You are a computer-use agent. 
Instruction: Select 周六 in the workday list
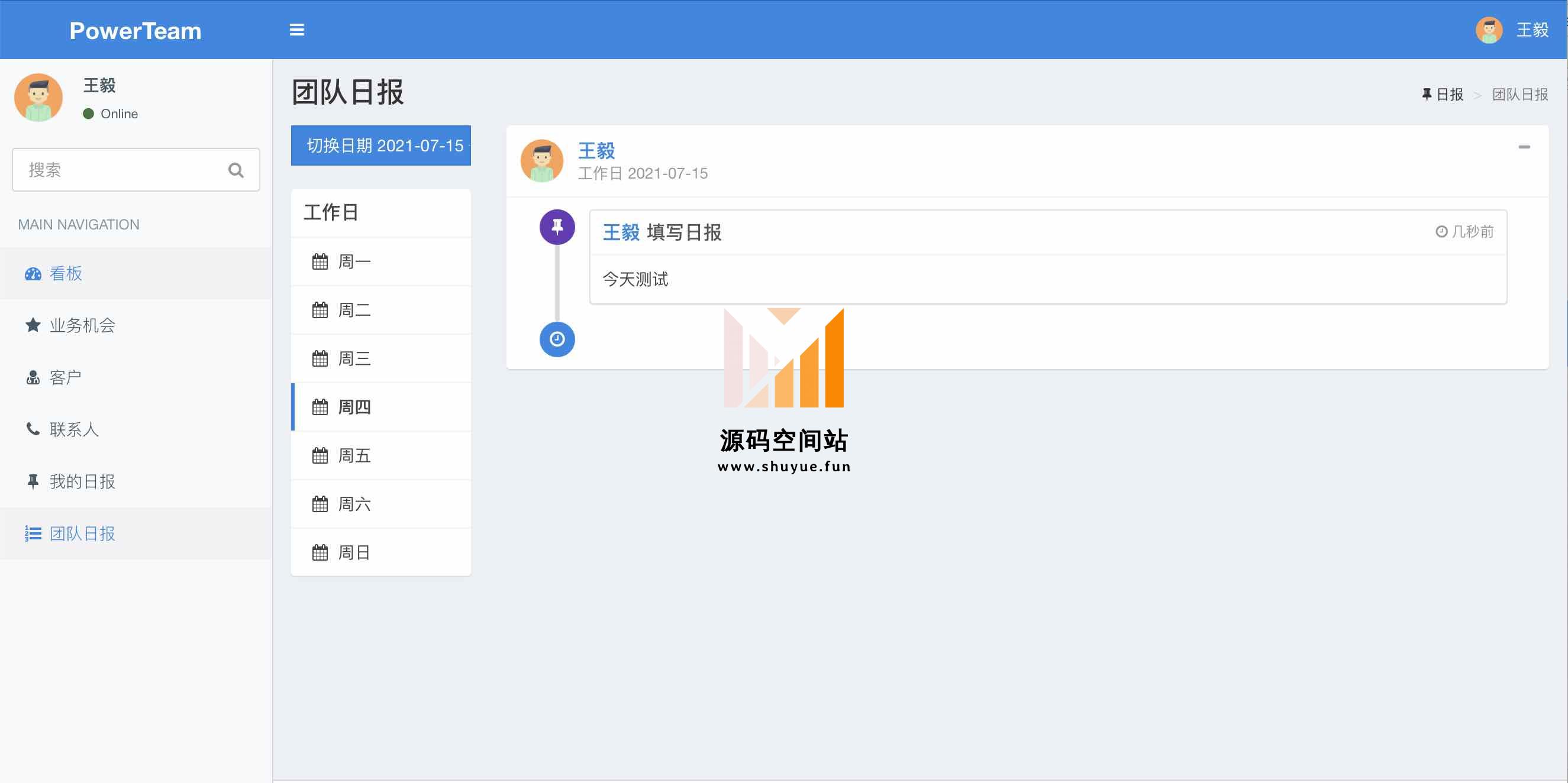click(x=381, y=504)
